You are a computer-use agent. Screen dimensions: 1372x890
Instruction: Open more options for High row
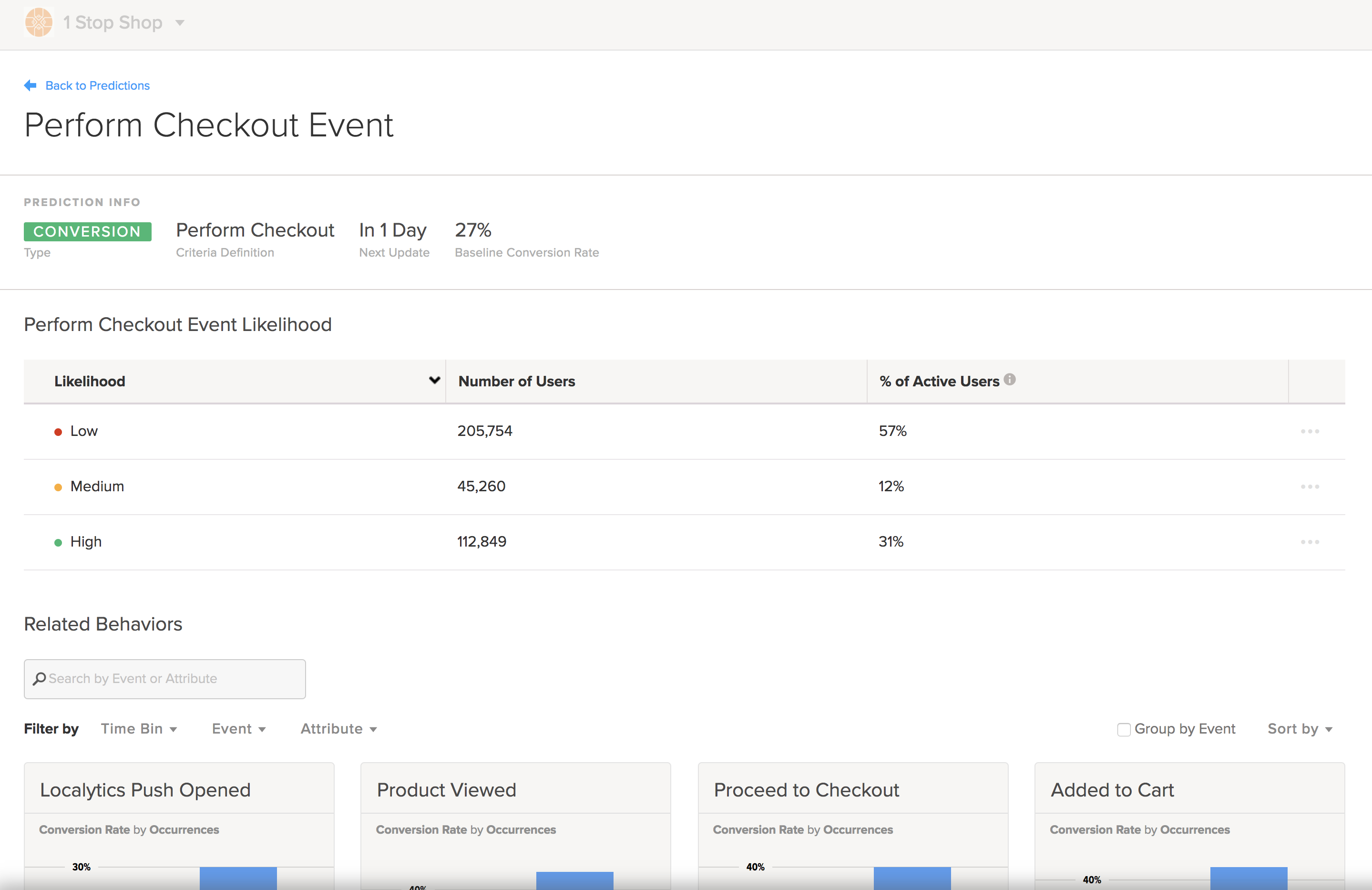[1310, 542]
